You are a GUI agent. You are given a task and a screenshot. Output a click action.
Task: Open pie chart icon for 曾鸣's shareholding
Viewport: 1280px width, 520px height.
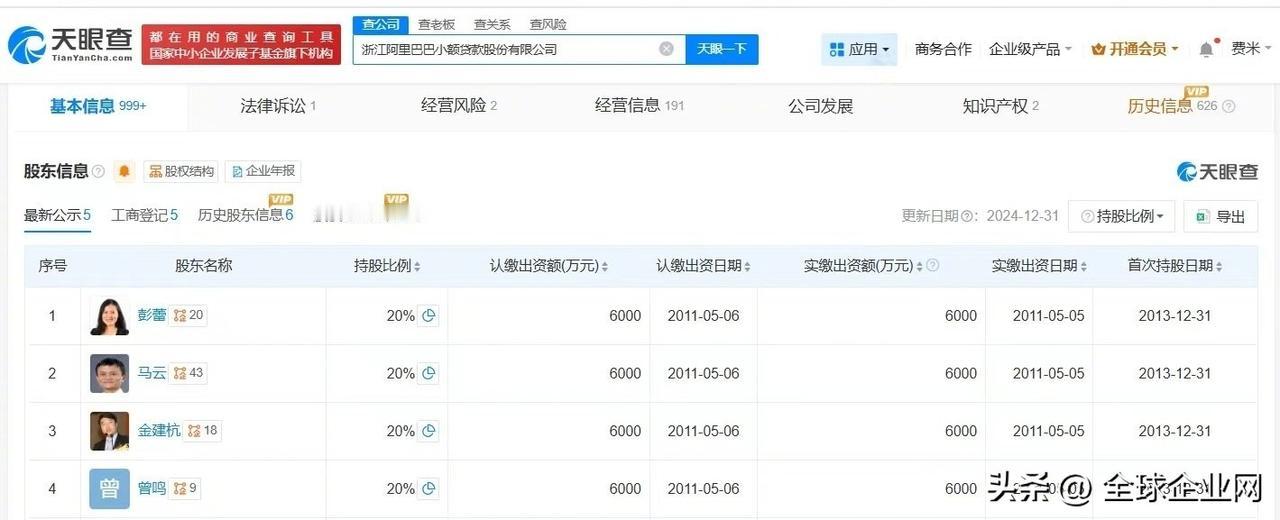pyautogui.click(x=429, y=489)
